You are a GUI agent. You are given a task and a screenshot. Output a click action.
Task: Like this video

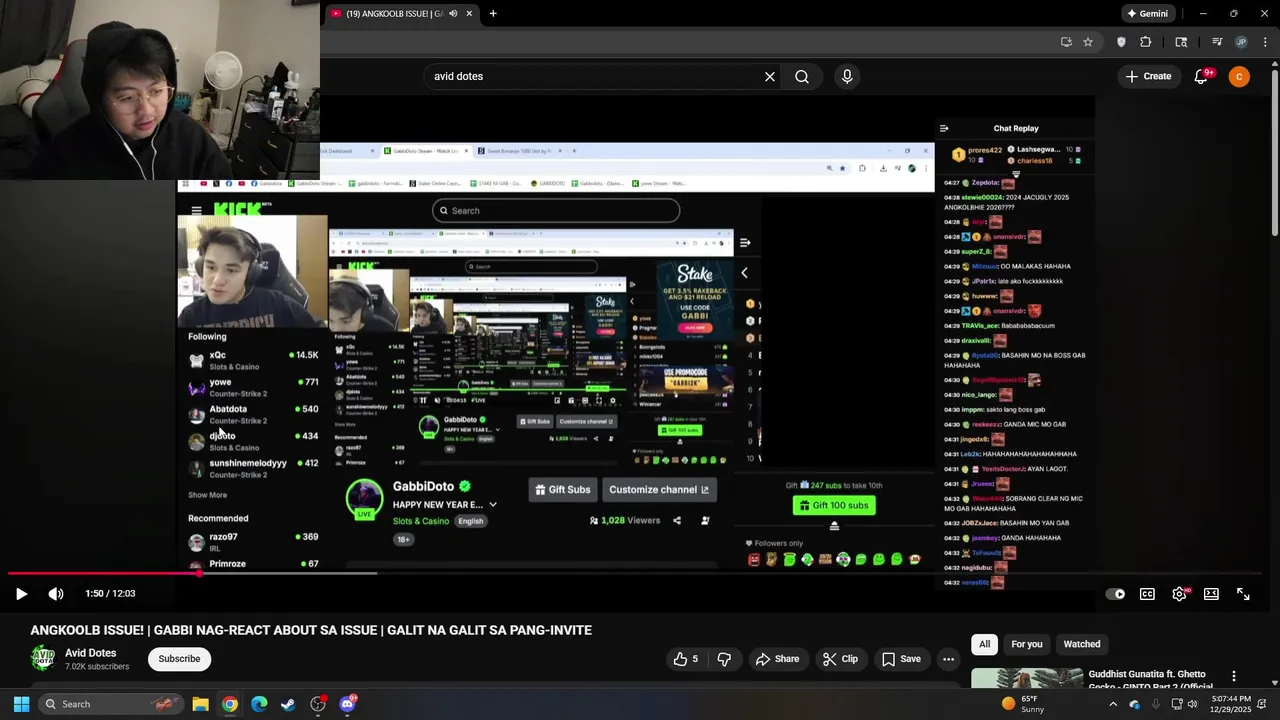coord(686,659)
